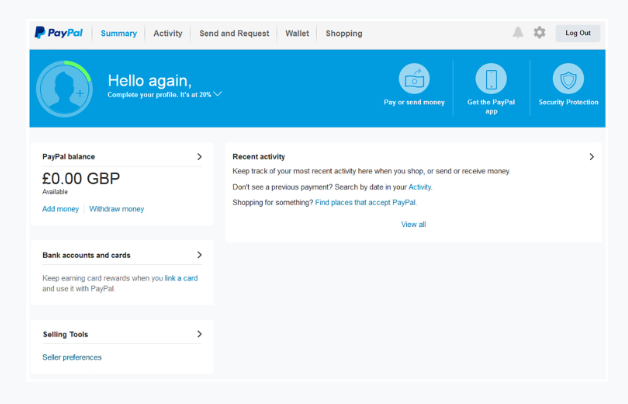Expand the complete your profile chevron
This screenshot has height=404, width=628.
click(218, 94)
